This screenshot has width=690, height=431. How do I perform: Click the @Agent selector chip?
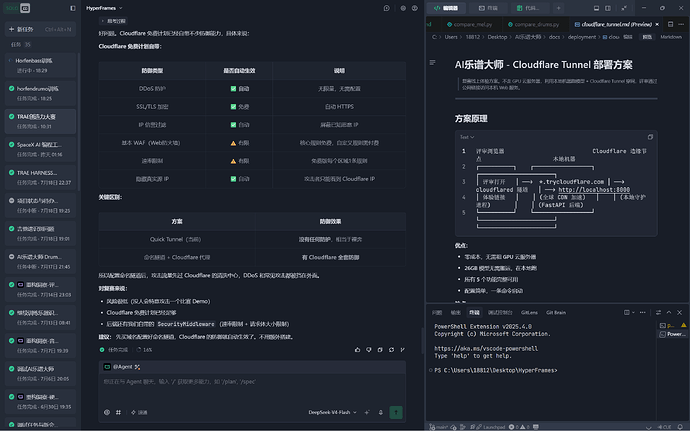coord(122,367)
